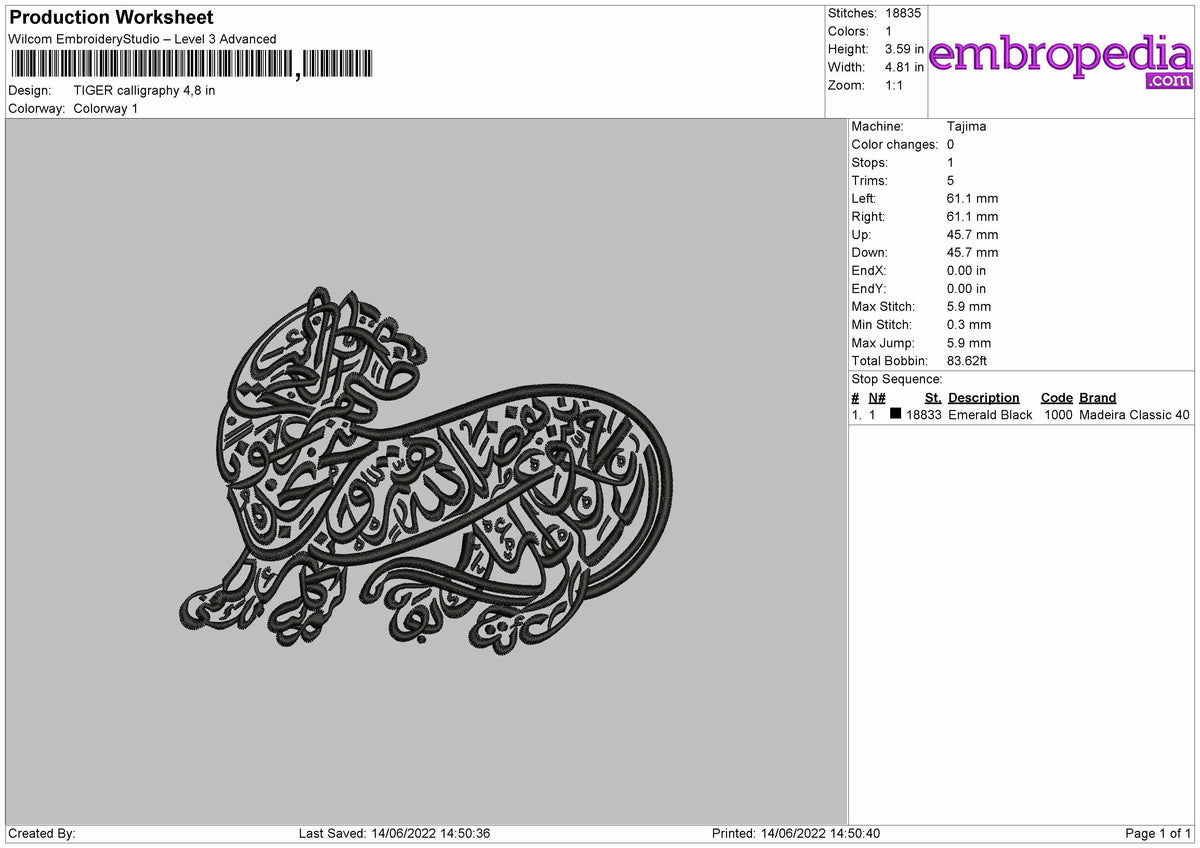The image size is (1200, 848).
Task: Click the Width 4.81 in value
Action: pyautogui.click(x=903, y=67)
